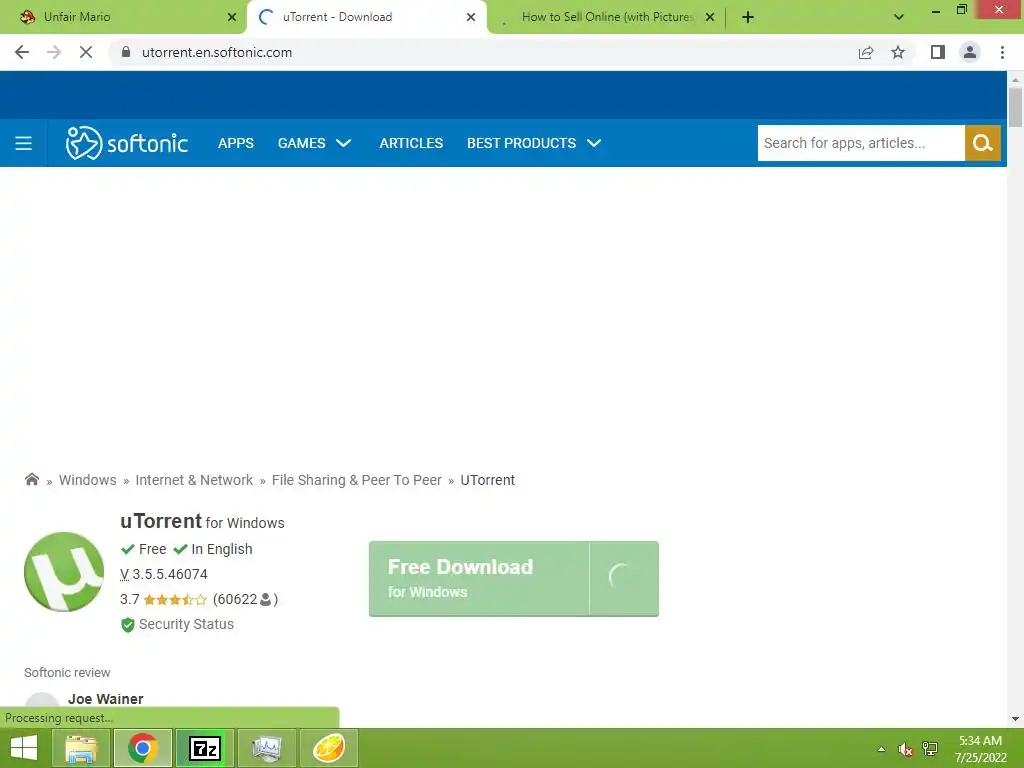The height and width of the screenshot is (768, 1024).
Task: Close the How to Sell Online tab
Action: point(710,17)
